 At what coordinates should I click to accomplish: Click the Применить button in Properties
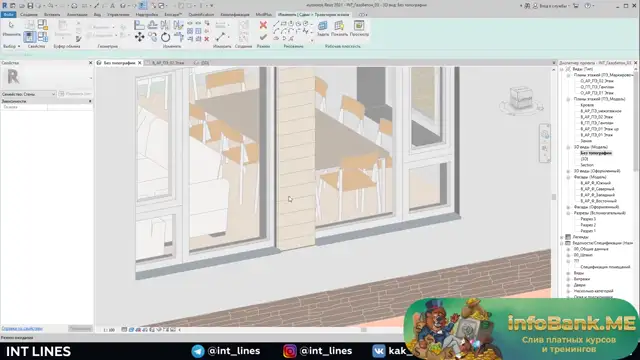80,328
